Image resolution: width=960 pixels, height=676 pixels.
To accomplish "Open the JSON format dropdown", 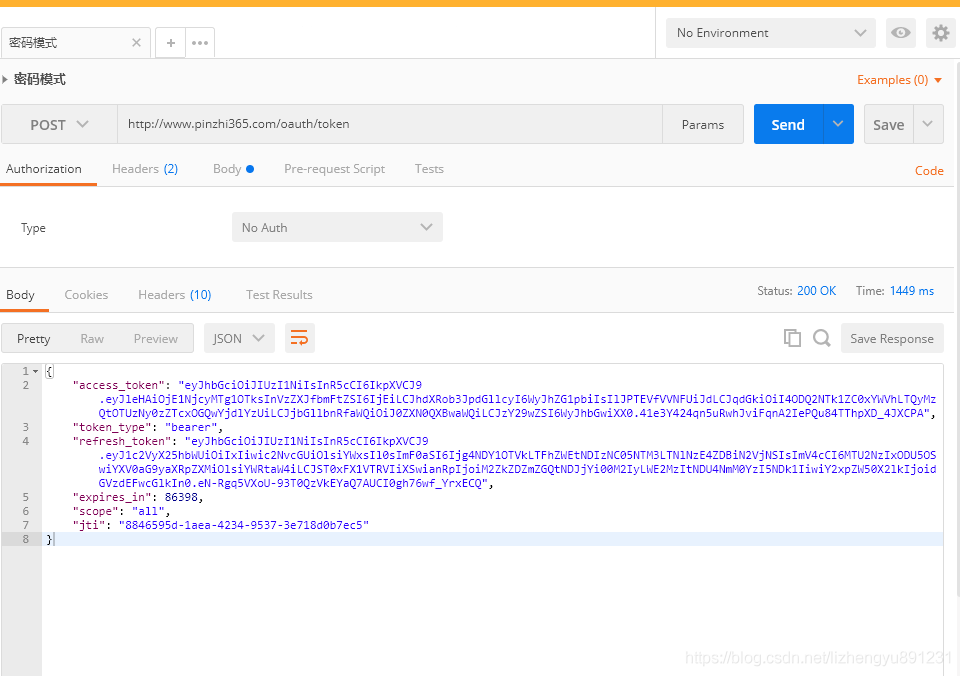I will (239, 338).
